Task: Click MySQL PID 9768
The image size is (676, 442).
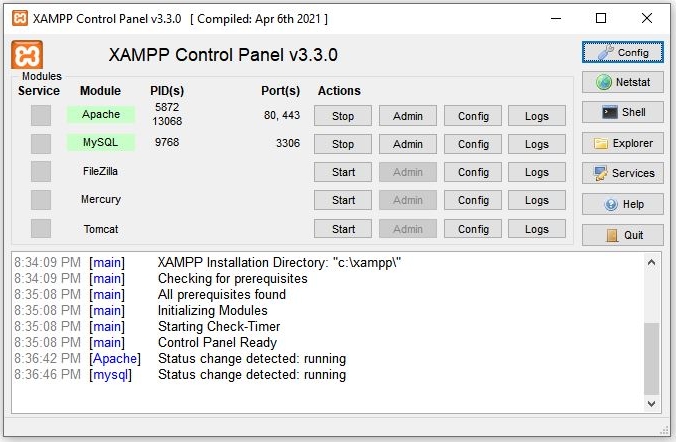Action: pos(167,142)
